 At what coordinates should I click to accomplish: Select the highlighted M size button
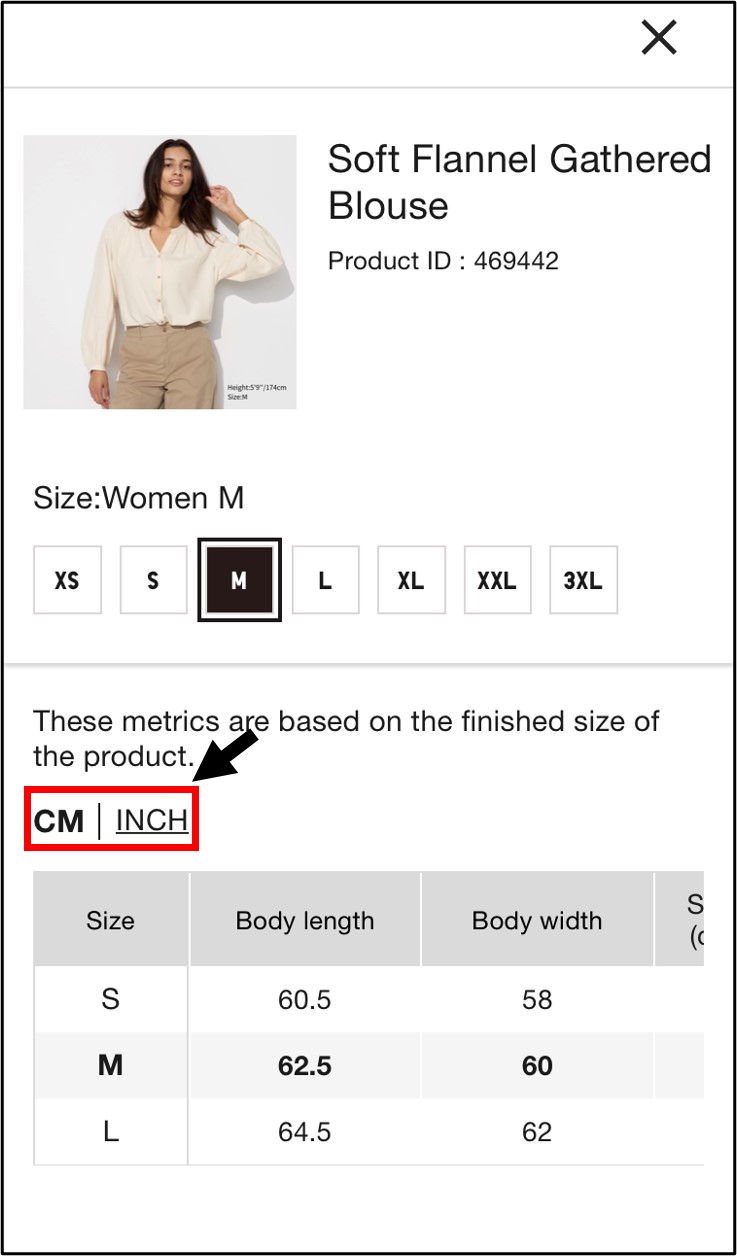[239, 580]
